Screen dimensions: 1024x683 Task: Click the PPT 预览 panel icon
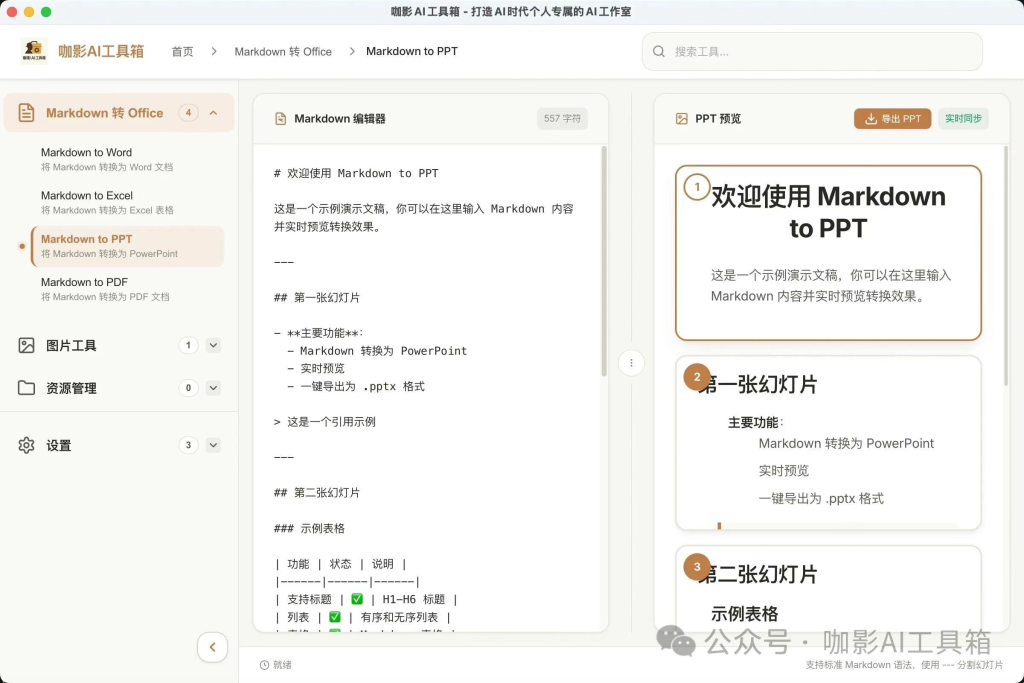684,118
